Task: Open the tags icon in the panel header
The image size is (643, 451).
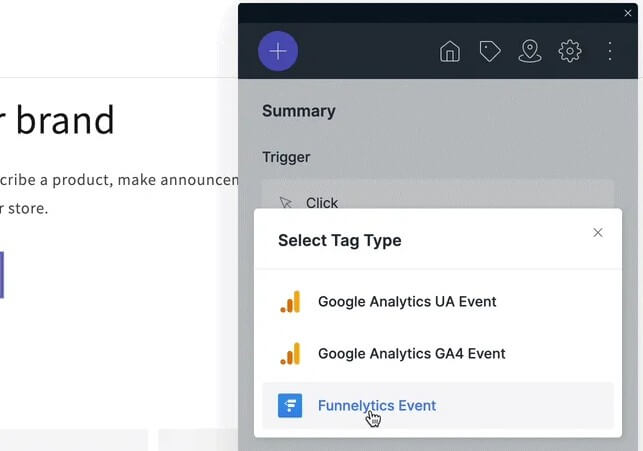Action: point(490,51)
